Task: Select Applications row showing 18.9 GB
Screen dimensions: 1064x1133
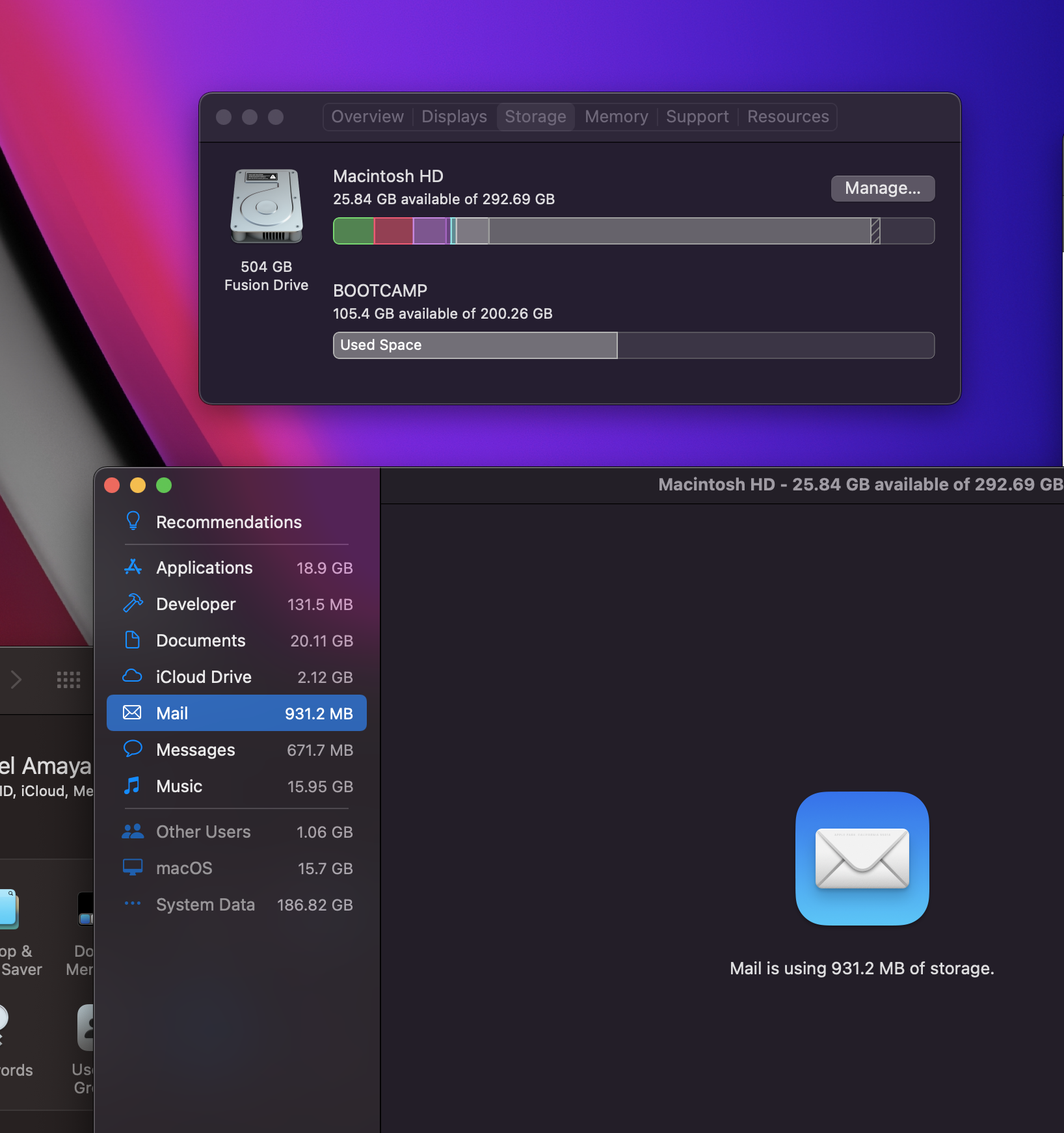Action: pos(237,568)
